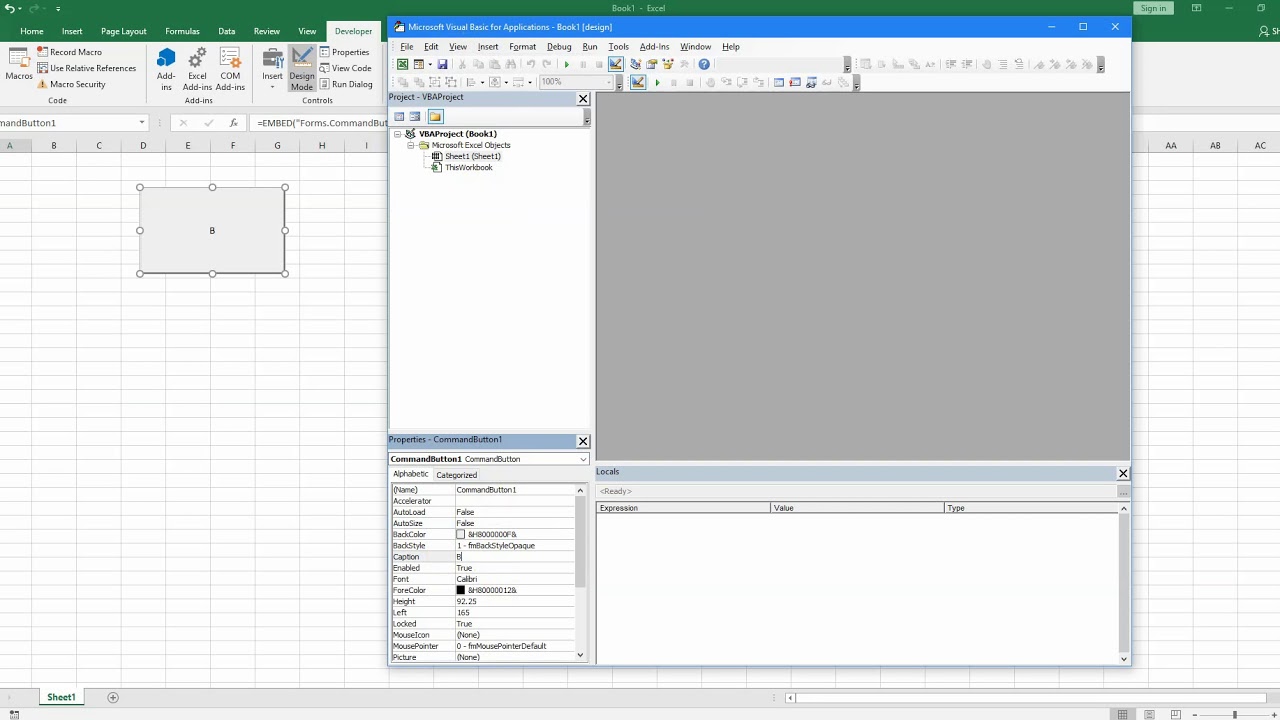Click the View Object icon in Project panel
1280x720 pixels.
(x=415, y=116)
